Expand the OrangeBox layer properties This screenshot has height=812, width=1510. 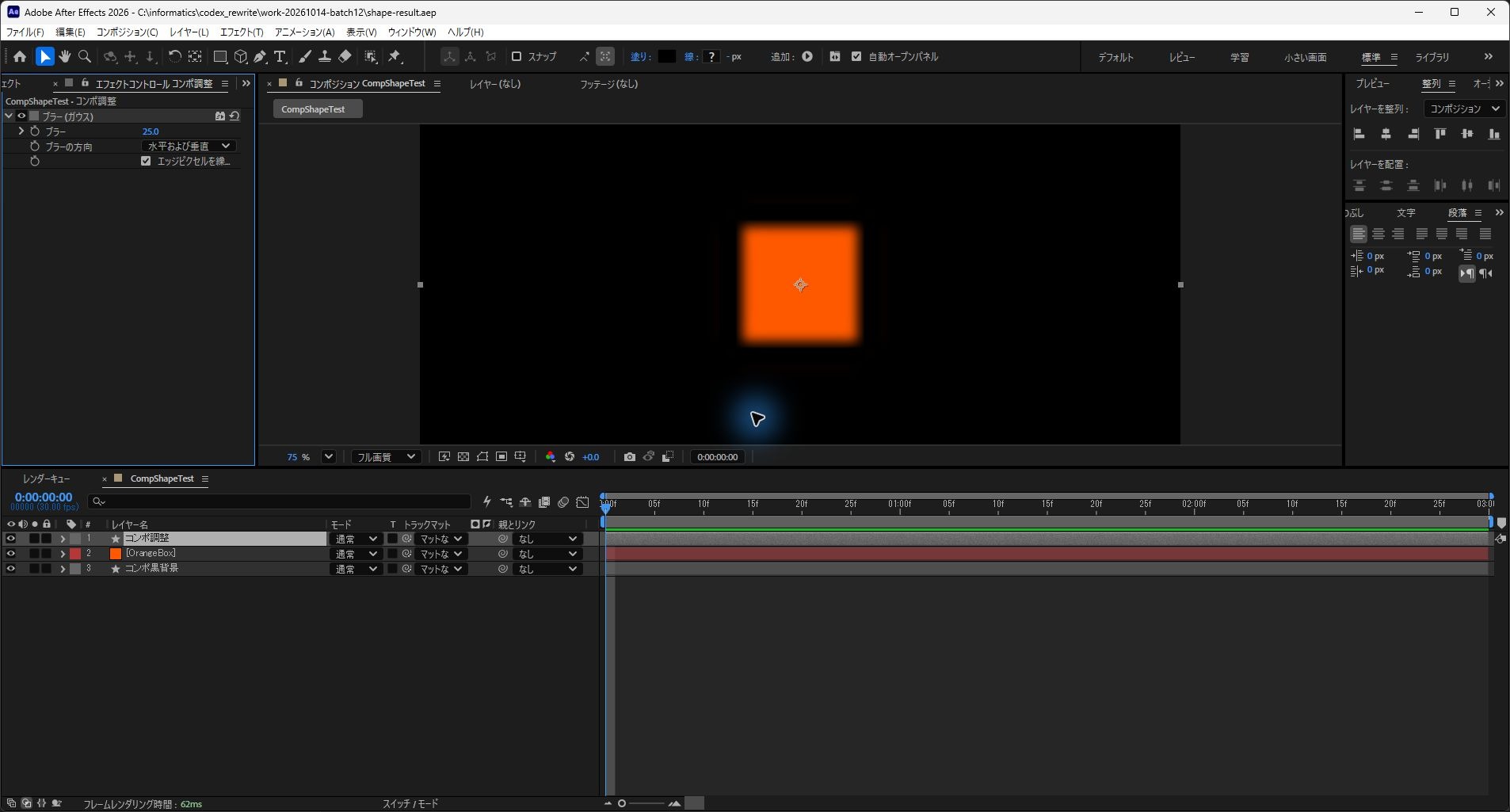tap(63, 554)
